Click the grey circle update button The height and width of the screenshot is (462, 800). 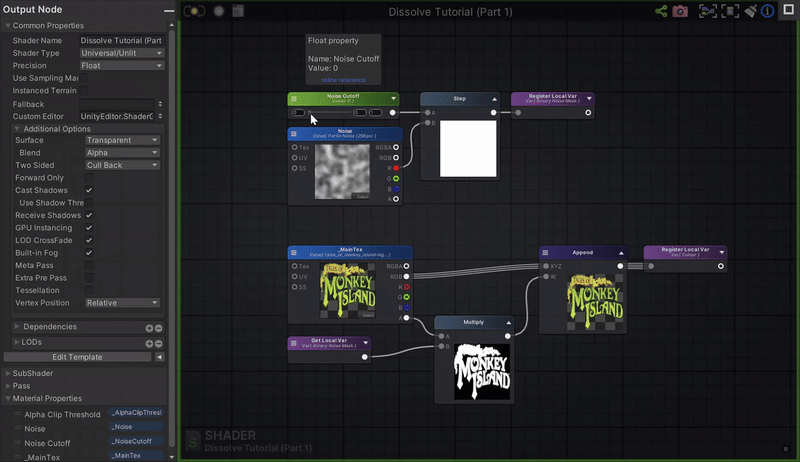pos(219,11)
